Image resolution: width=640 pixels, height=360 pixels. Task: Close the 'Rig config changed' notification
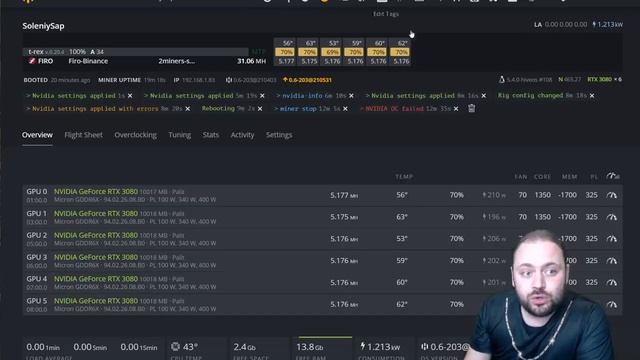592,96
